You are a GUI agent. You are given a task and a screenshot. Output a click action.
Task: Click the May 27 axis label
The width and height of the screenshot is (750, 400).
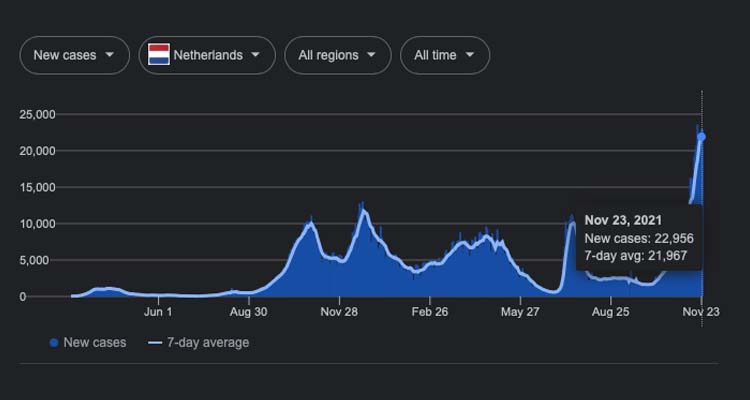(x=520, y=312)
